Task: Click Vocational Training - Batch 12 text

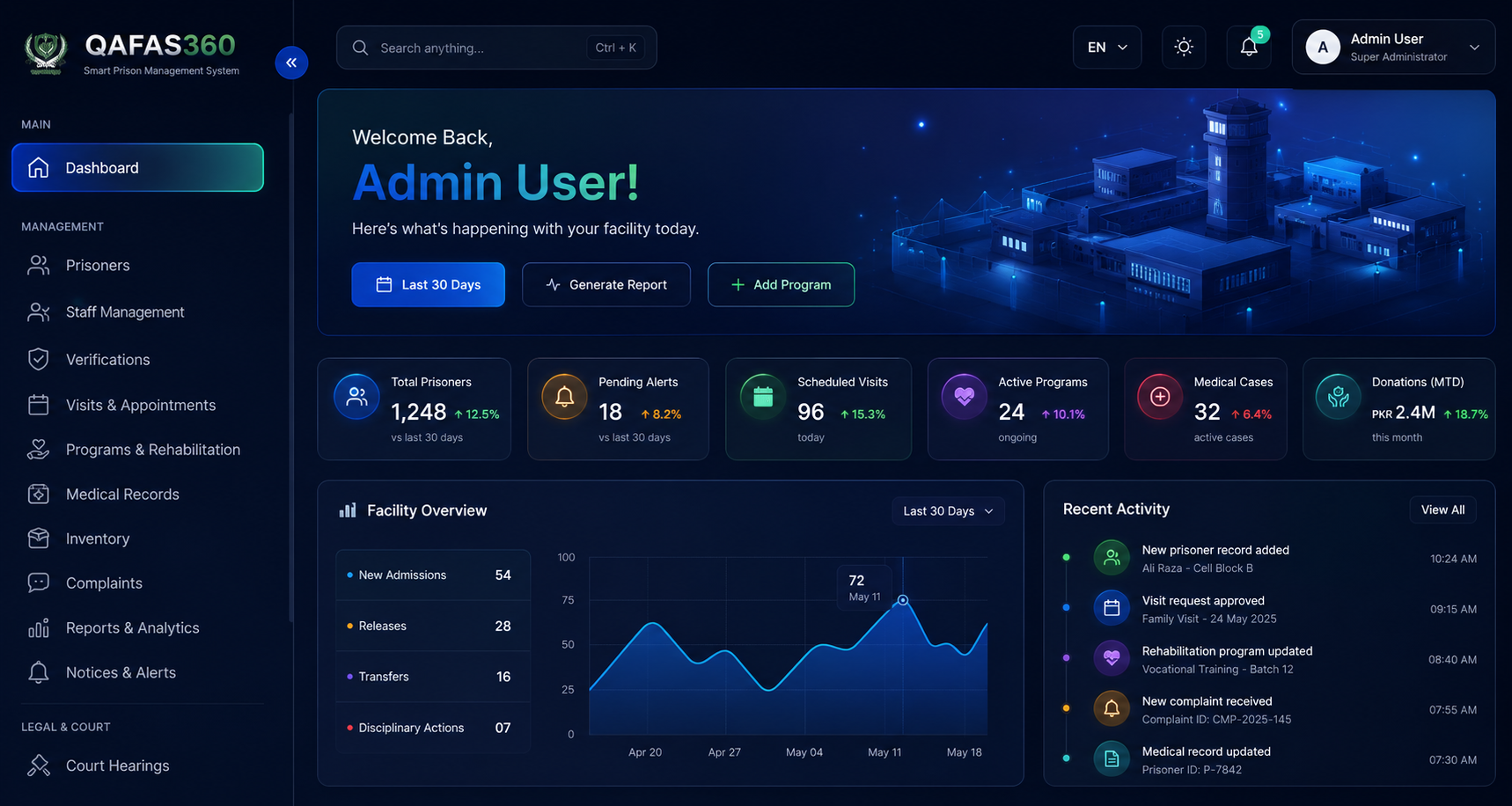Action: click(x=1217, y=670)
